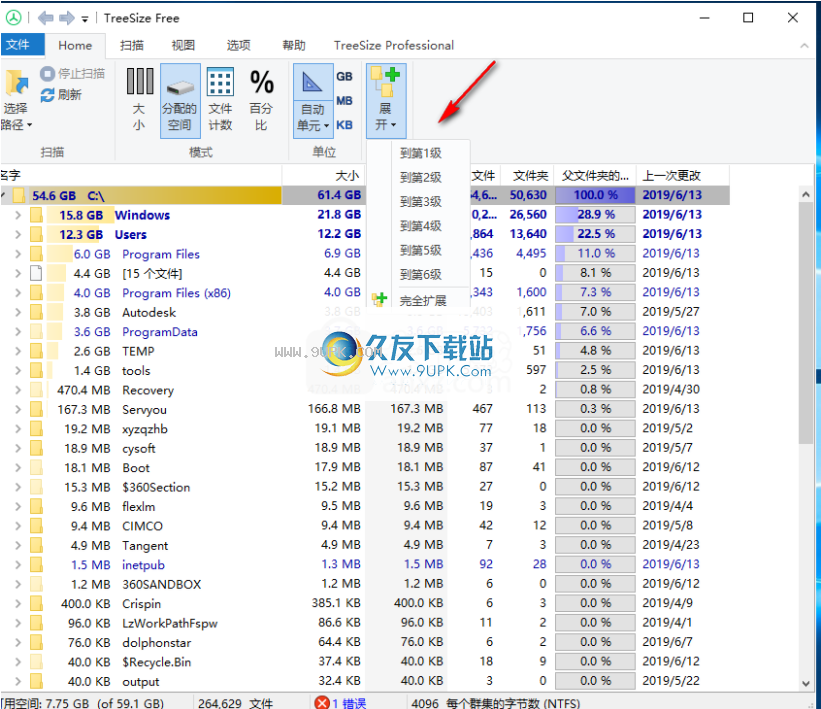
Task: Switch to the 视图 ribbon tab
Action: click(183, 46)
